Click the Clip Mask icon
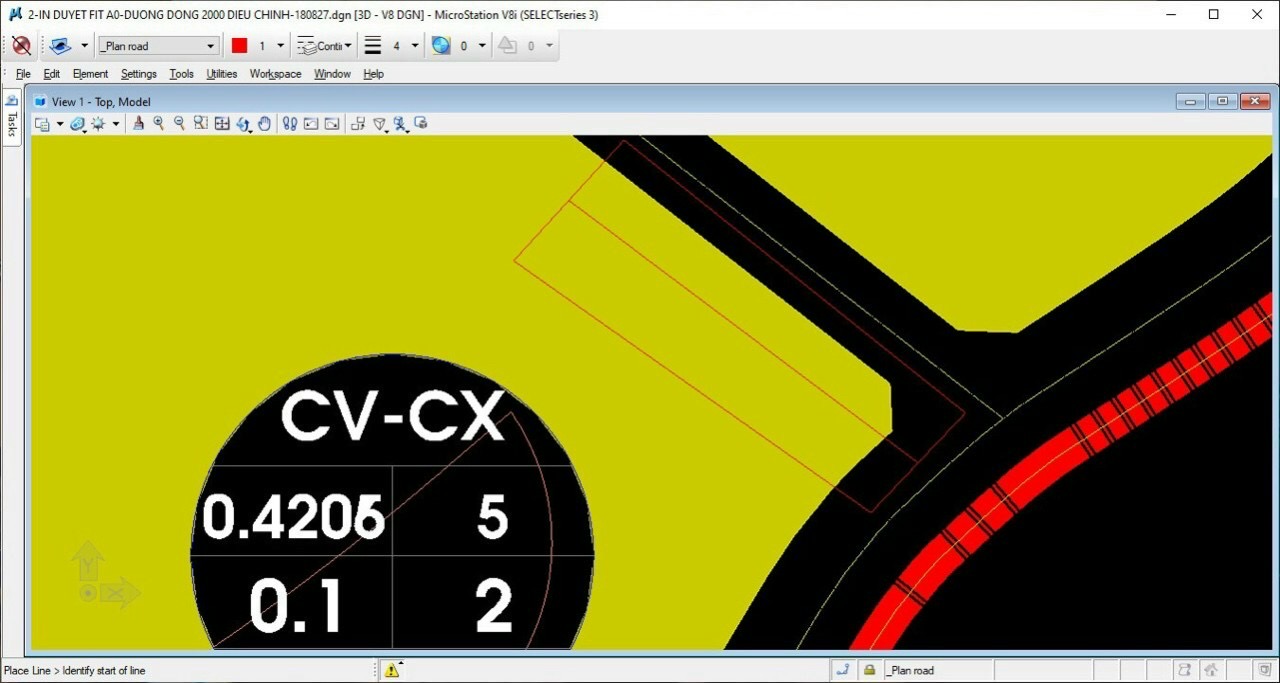 (x=421, y=124)
